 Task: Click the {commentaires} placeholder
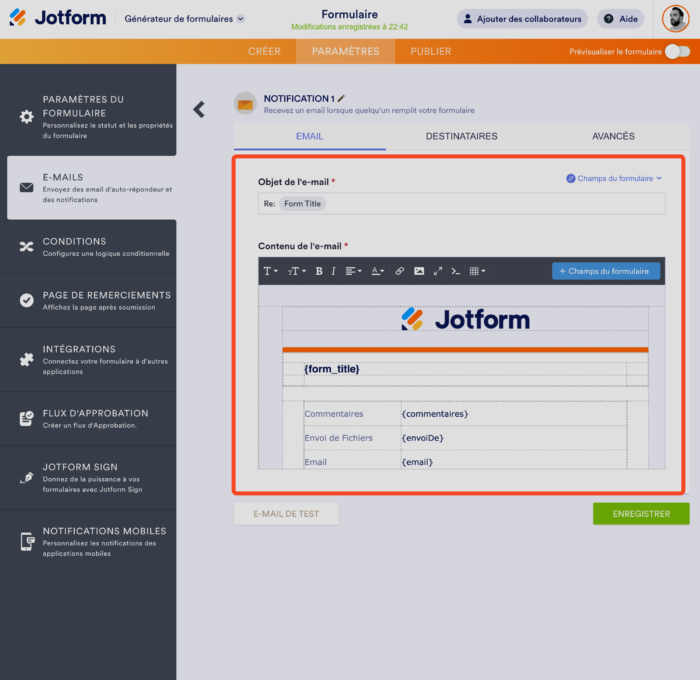tap(435, 414)
